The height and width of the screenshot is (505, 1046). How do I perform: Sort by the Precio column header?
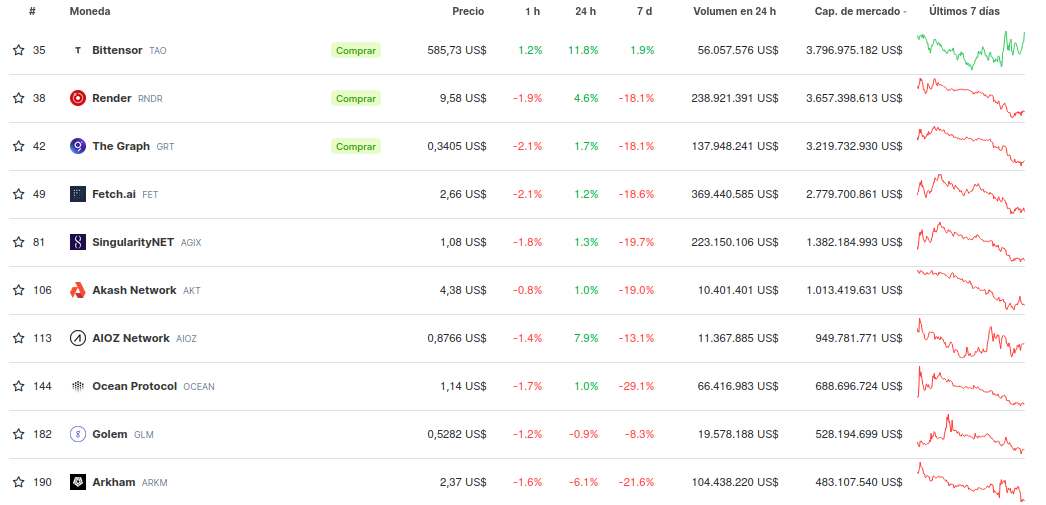coord(468,11)
